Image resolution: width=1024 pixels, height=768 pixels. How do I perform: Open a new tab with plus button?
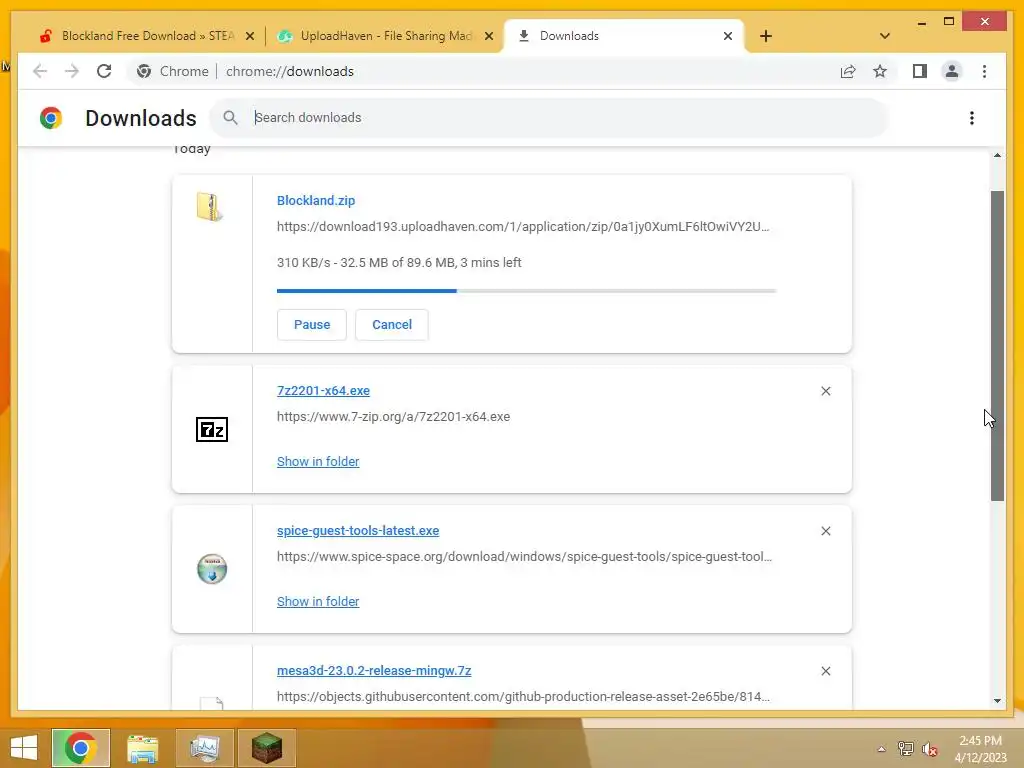(766, 37)
